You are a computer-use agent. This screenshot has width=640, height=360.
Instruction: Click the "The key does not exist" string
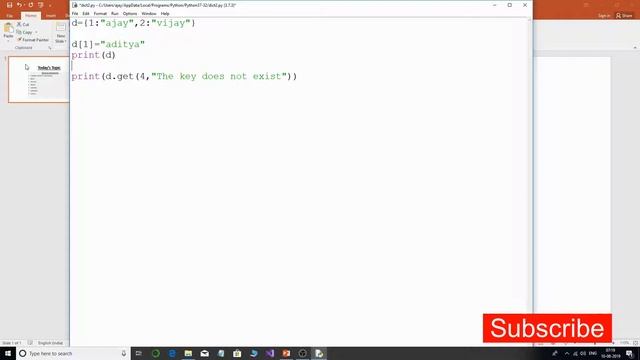219,76
